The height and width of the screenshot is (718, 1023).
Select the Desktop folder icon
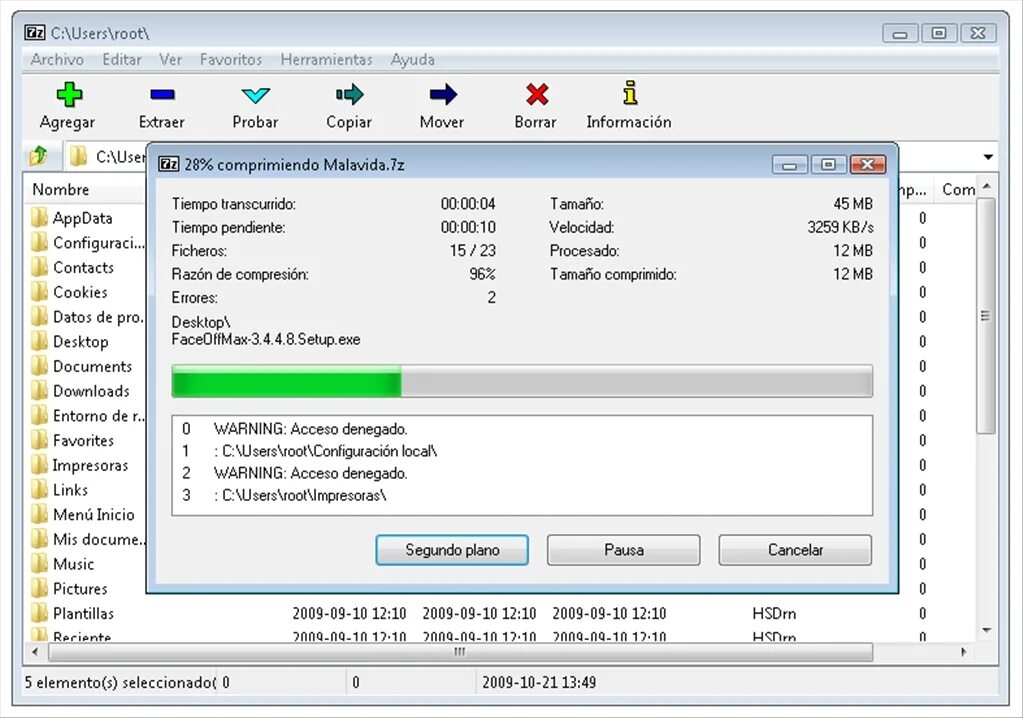[x=40, y=341]
